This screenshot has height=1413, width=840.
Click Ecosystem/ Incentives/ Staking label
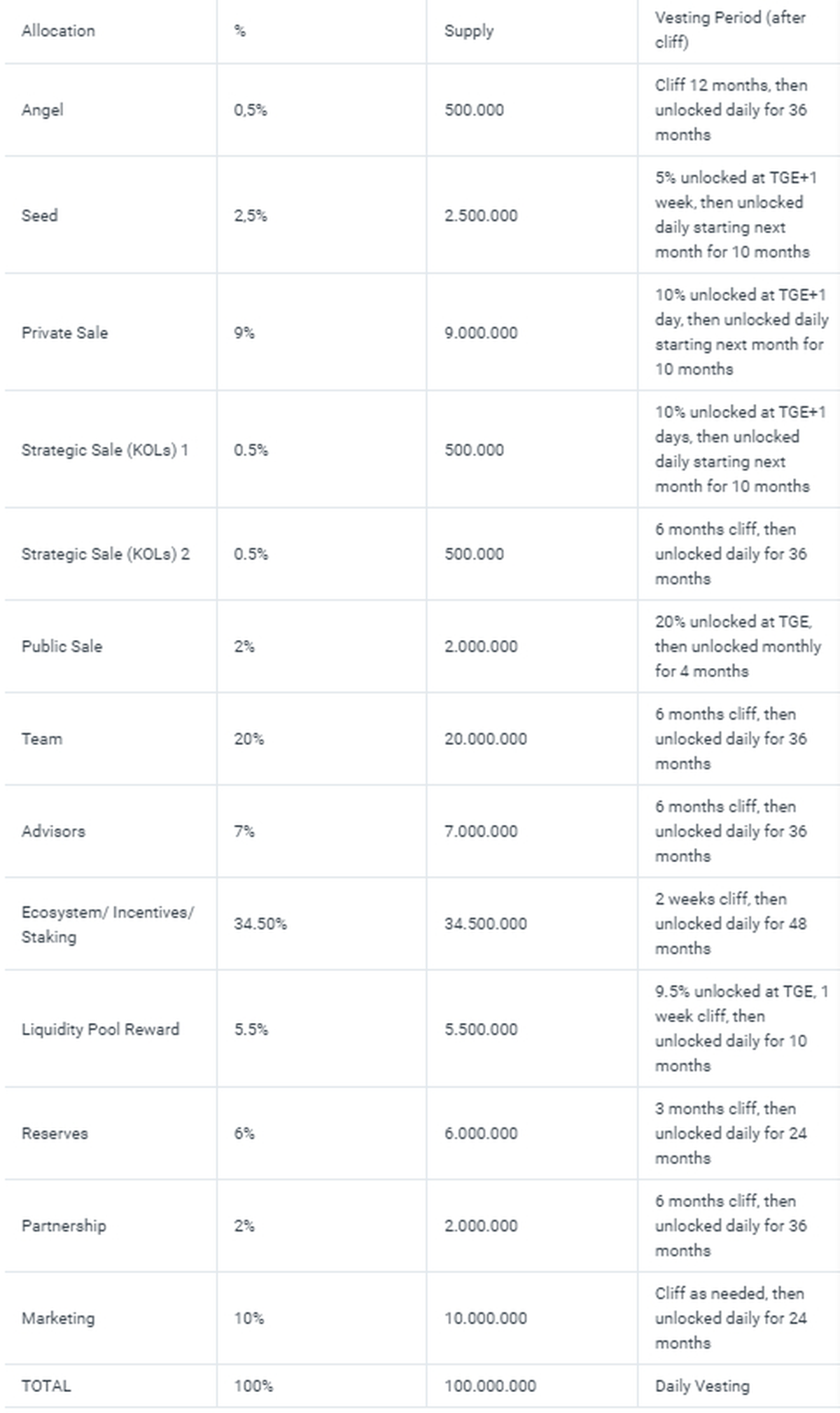click(108, 924)
